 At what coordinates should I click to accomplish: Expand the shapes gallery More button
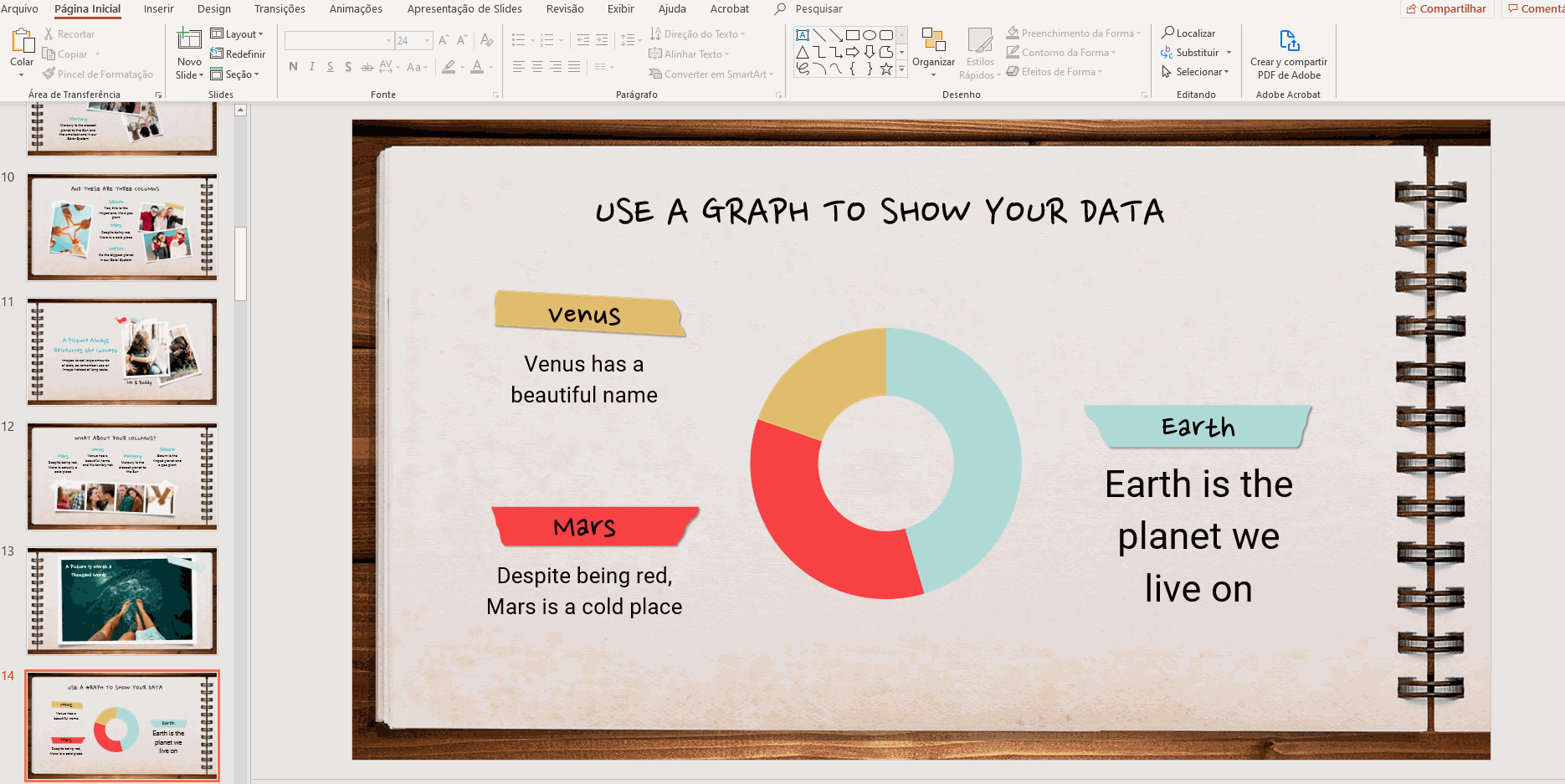(x=901, y=70)
